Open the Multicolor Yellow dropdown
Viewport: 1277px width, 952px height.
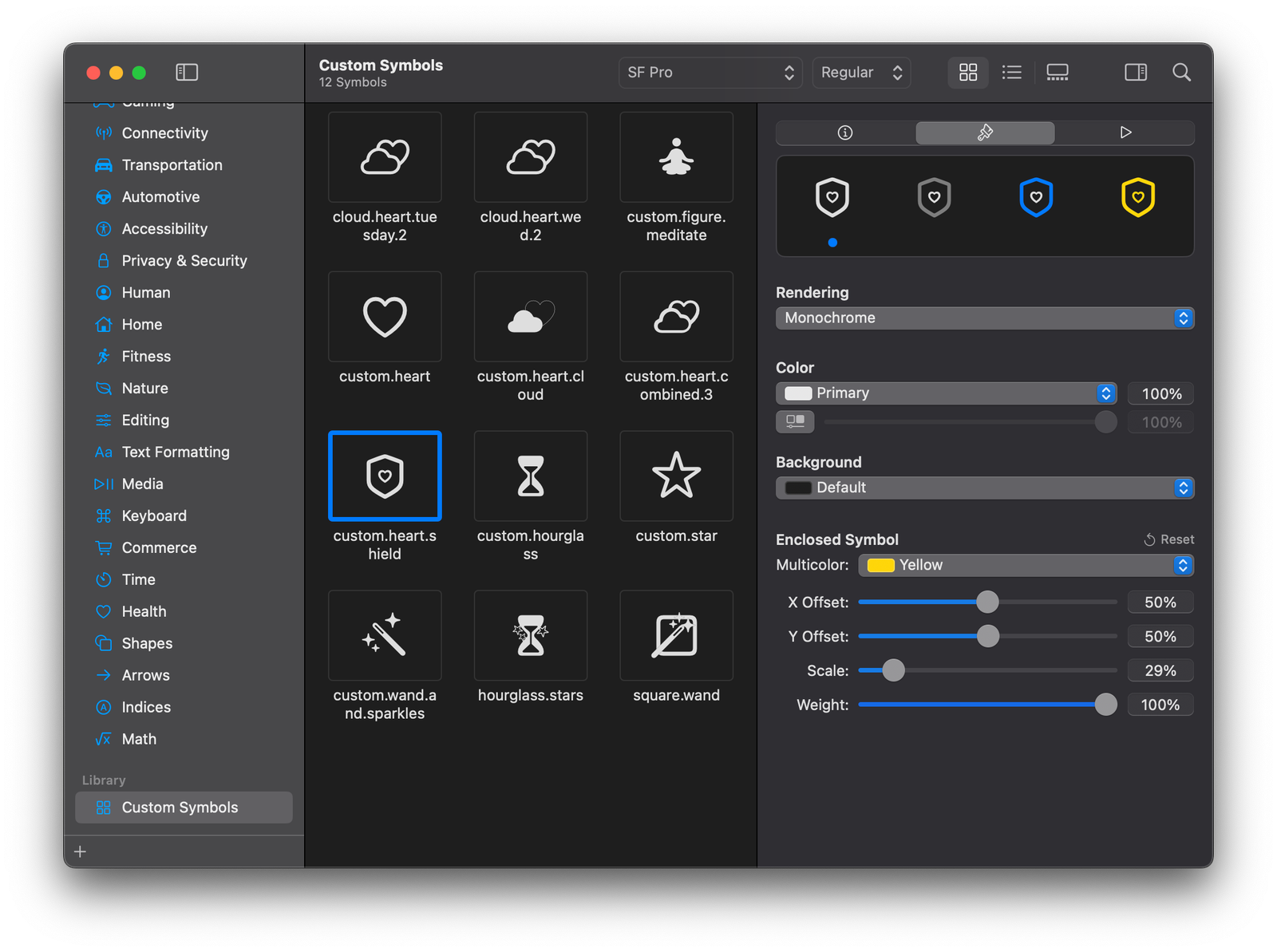[1025, 565]
